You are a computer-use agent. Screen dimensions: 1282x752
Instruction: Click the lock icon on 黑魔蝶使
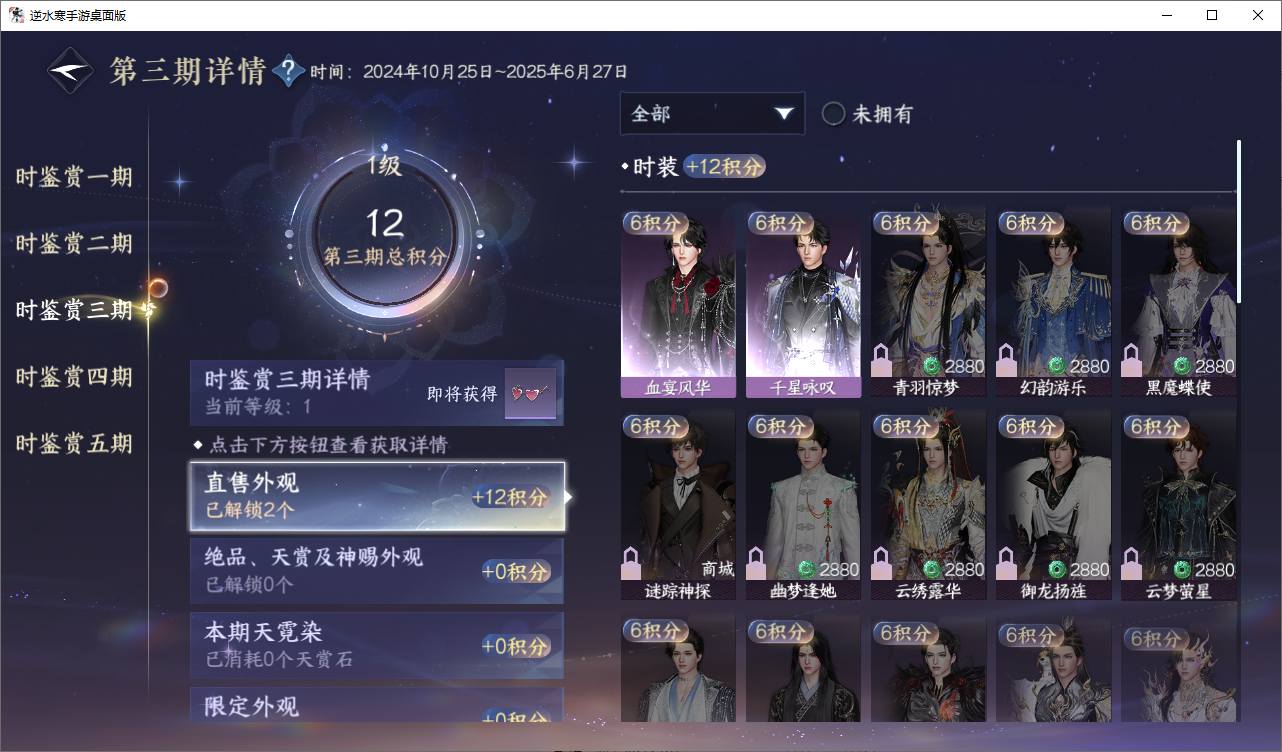(1132, 358)
